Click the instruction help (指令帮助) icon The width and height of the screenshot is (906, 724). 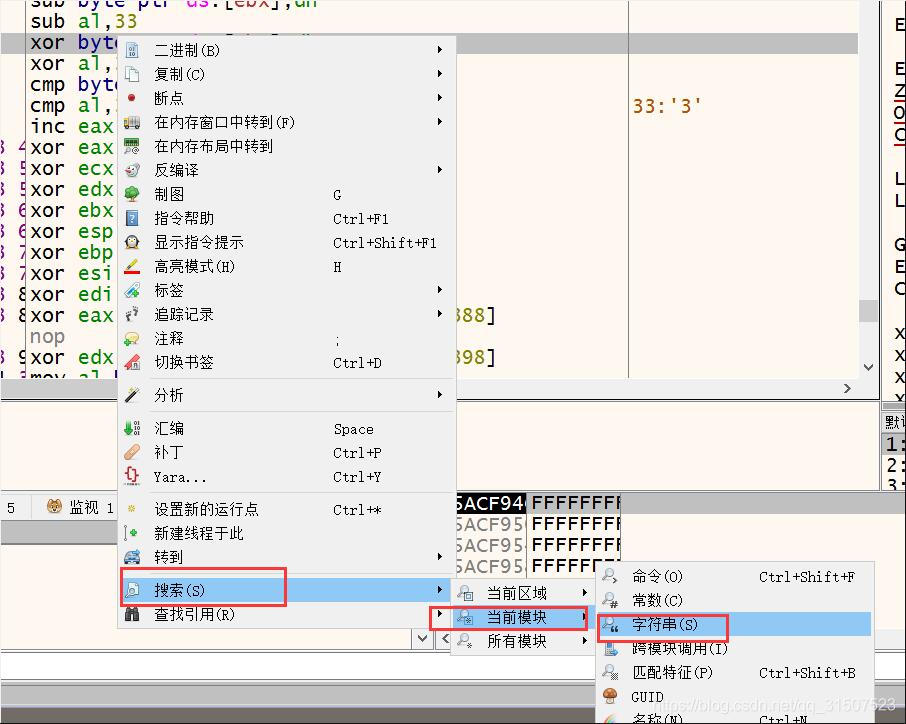(132, 218)
